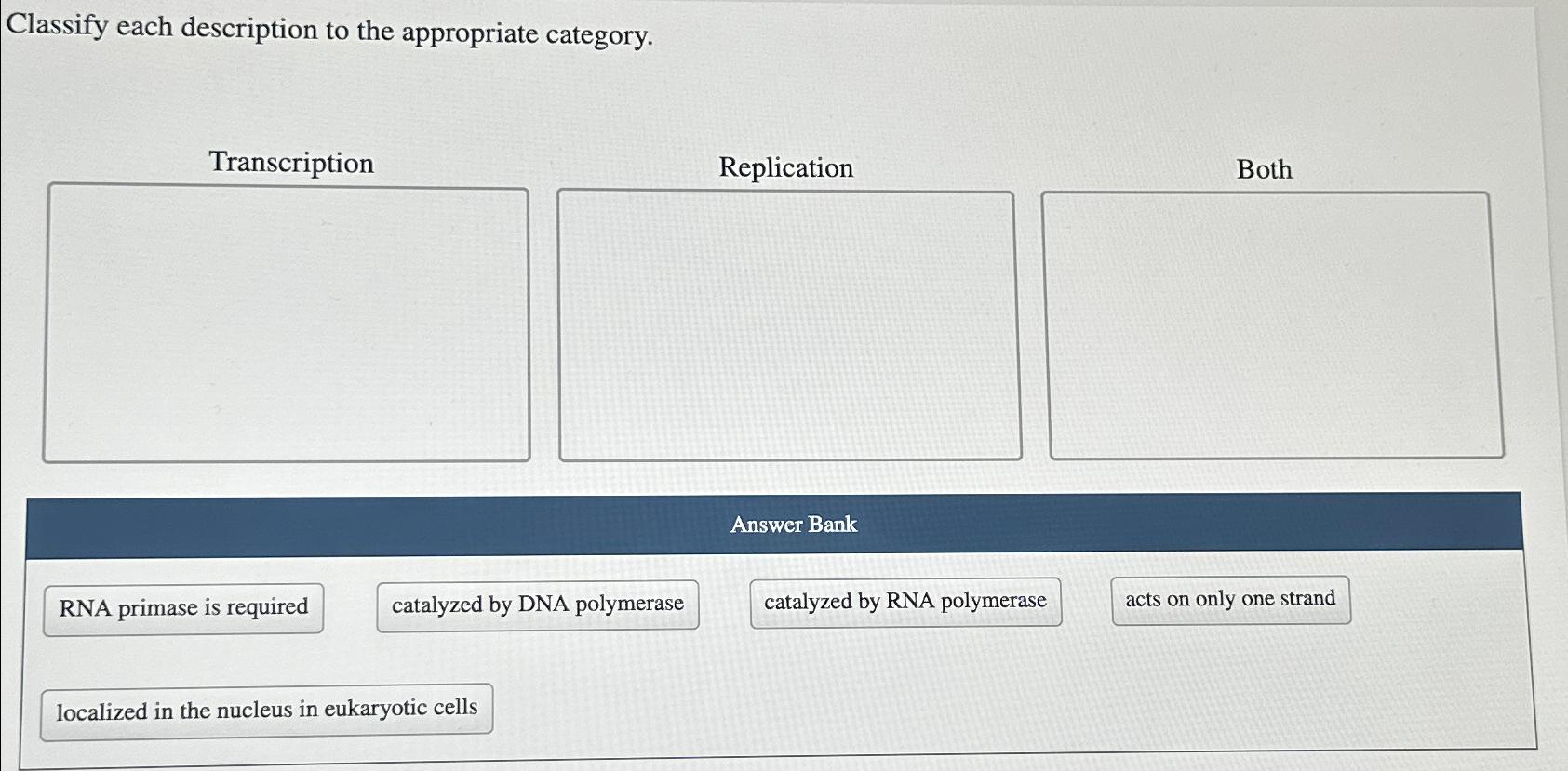Click the border of the Replication box
This screenshot has width=1568, height=771.
tap(559, 326)
